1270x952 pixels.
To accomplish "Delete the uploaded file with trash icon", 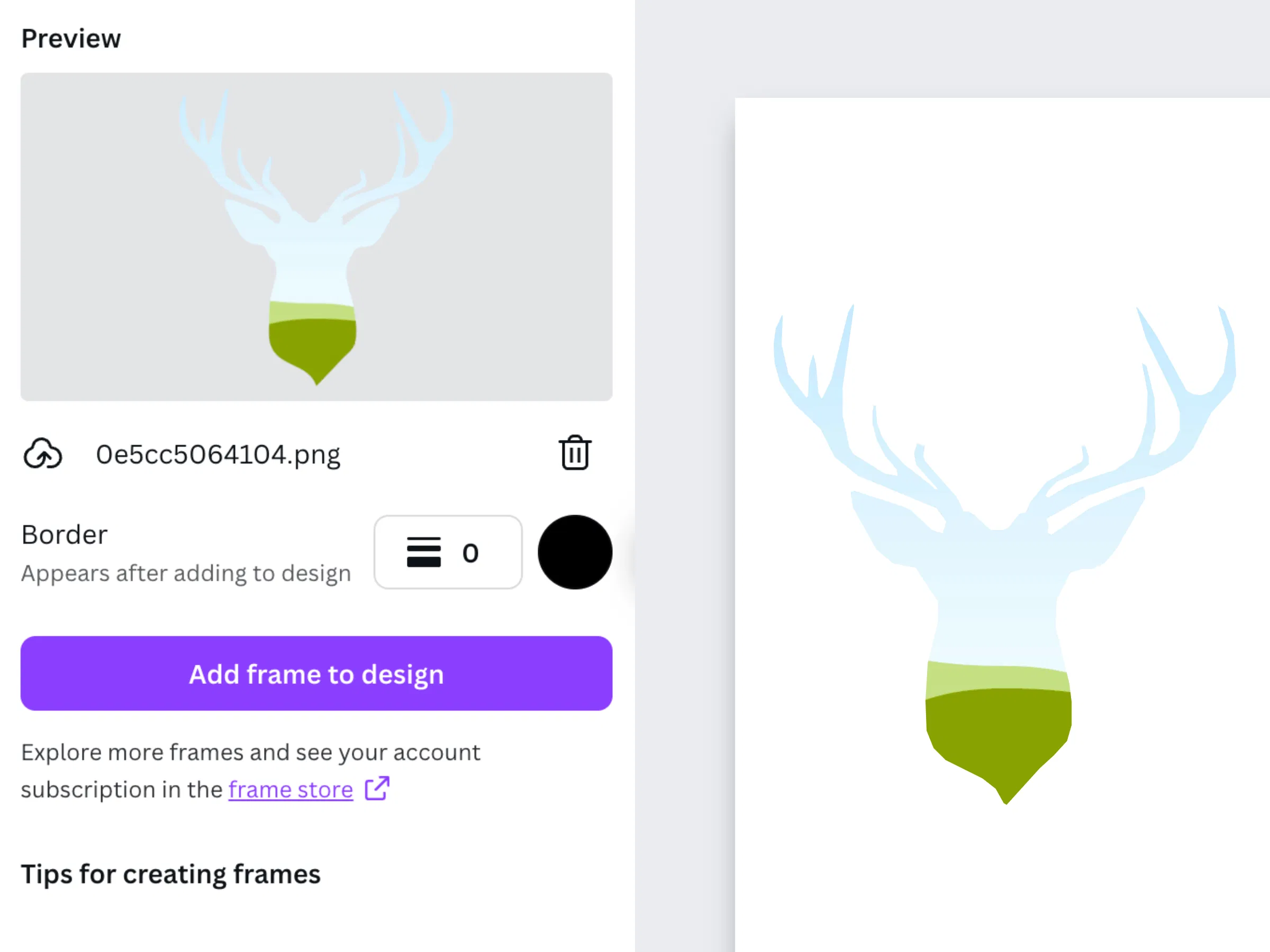I will 575,453.
